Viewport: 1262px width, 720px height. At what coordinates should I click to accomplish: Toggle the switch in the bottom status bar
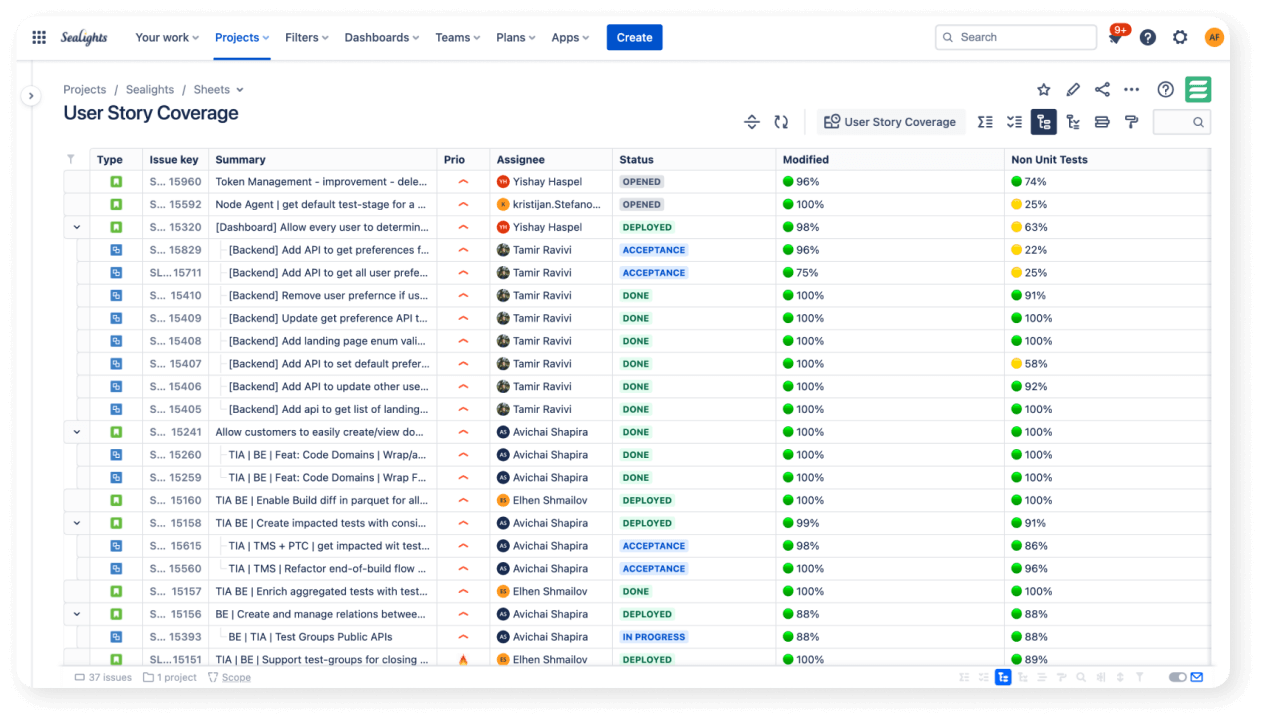tap(1176, 676)
